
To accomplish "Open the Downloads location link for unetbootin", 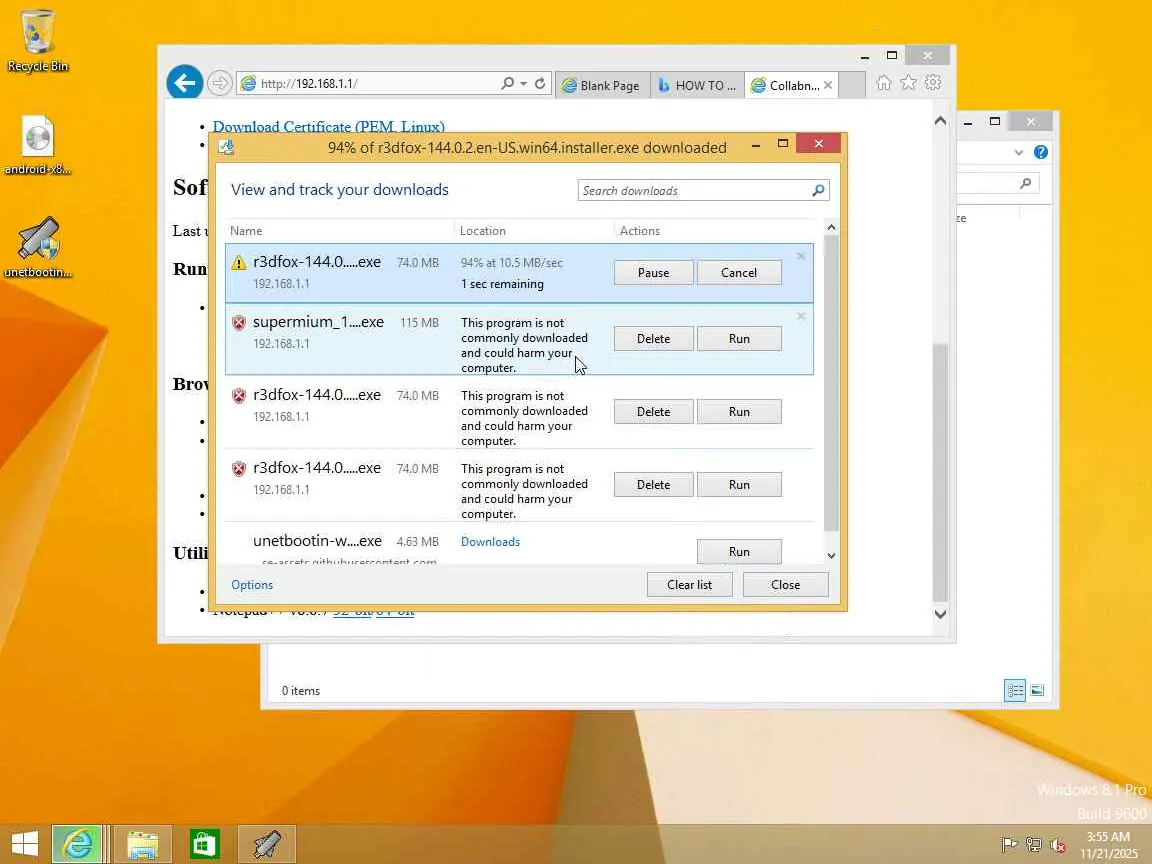I will [490, 541].
